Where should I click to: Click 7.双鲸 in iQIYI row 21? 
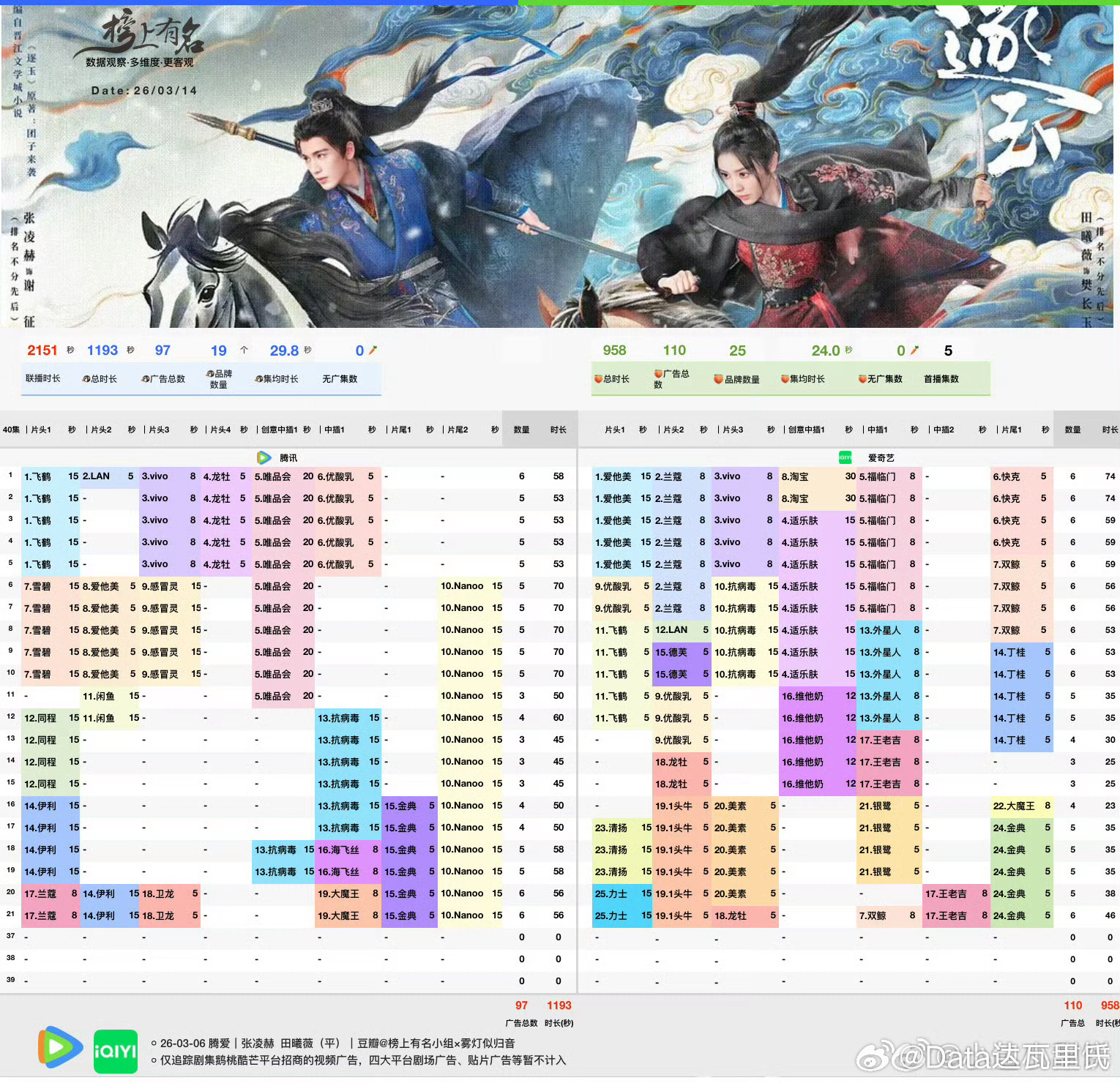873,915
